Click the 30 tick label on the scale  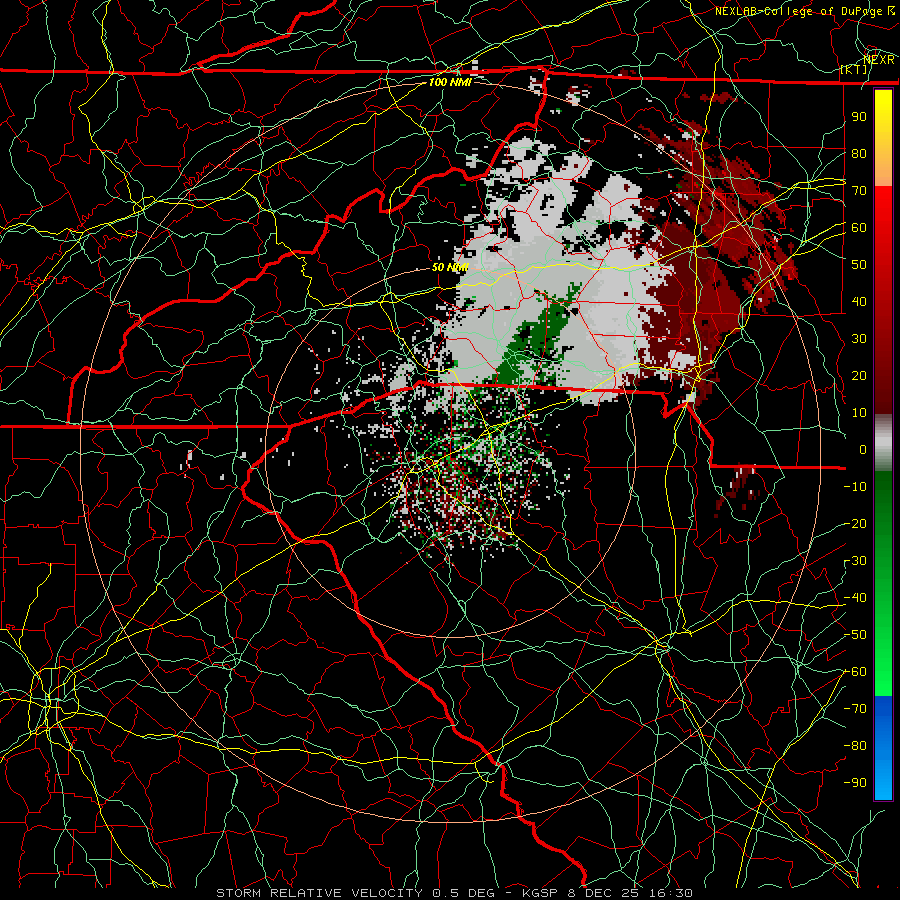click(859, 339)
